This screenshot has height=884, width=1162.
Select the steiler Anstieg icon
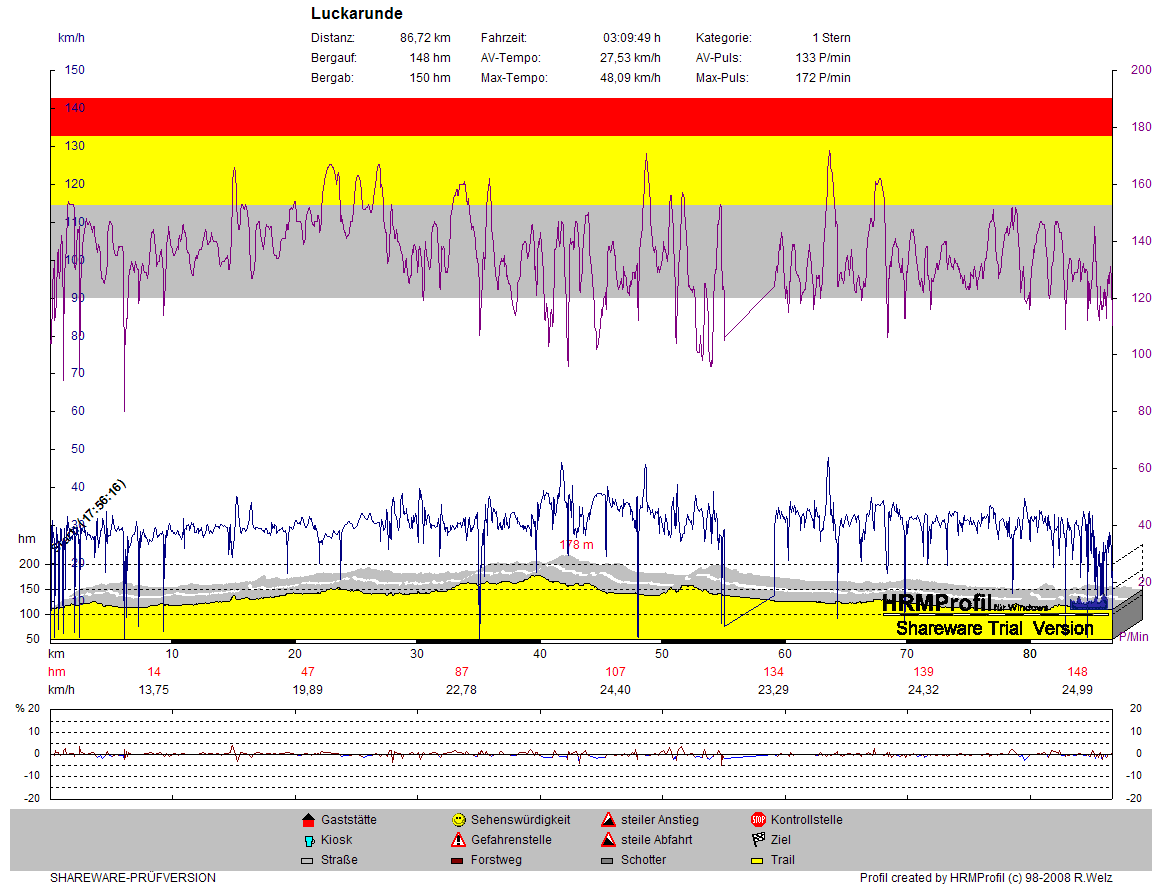pos(608,820)
